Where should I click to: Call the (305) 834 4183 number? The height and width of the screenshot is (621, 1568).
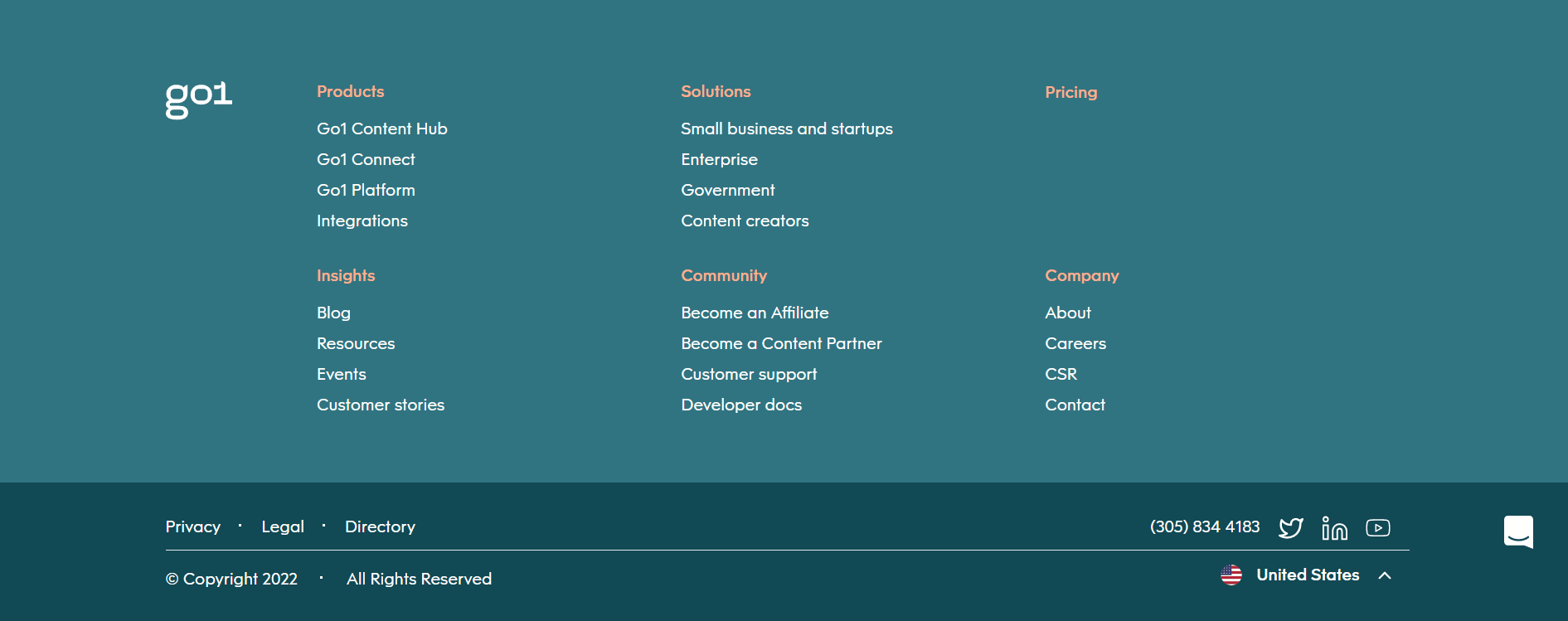tap(1204, 526)
